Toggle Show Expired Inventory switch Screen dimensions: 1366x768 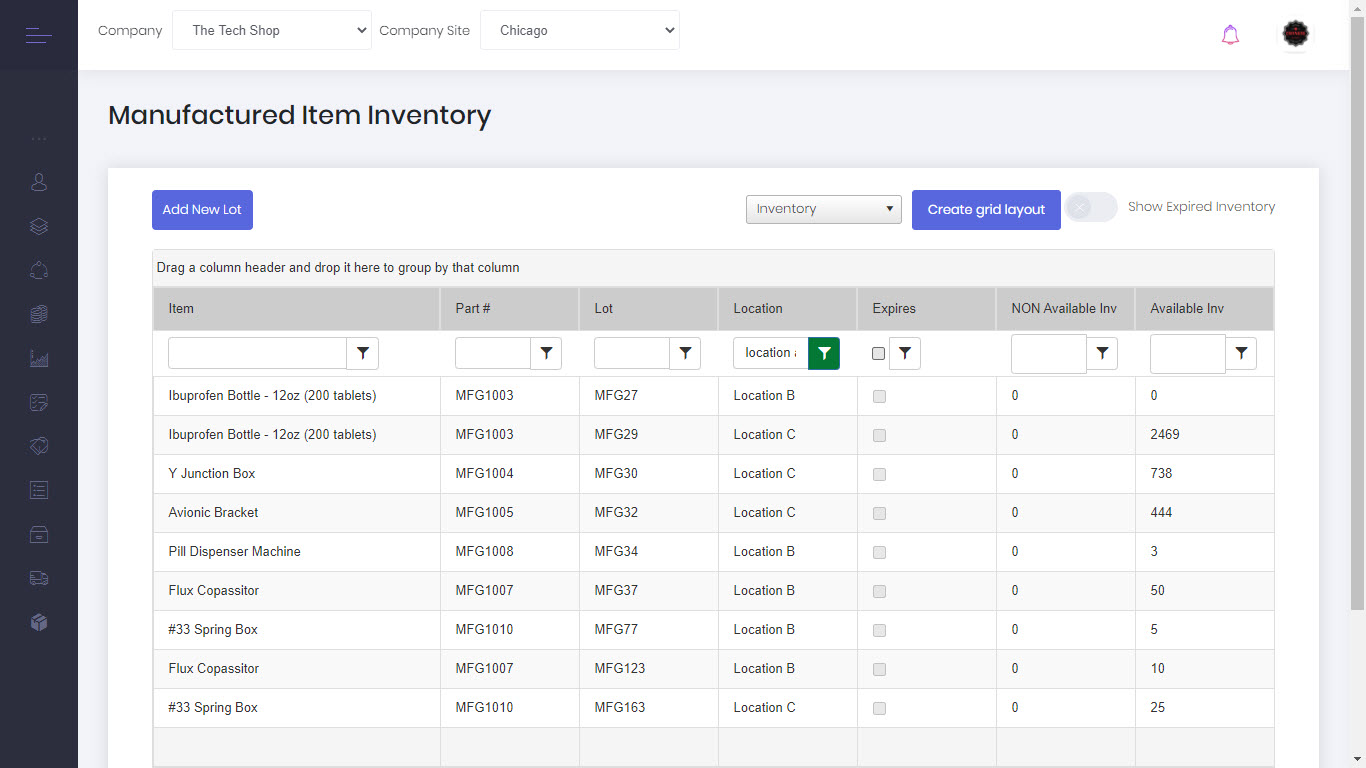coord(1091,207)
